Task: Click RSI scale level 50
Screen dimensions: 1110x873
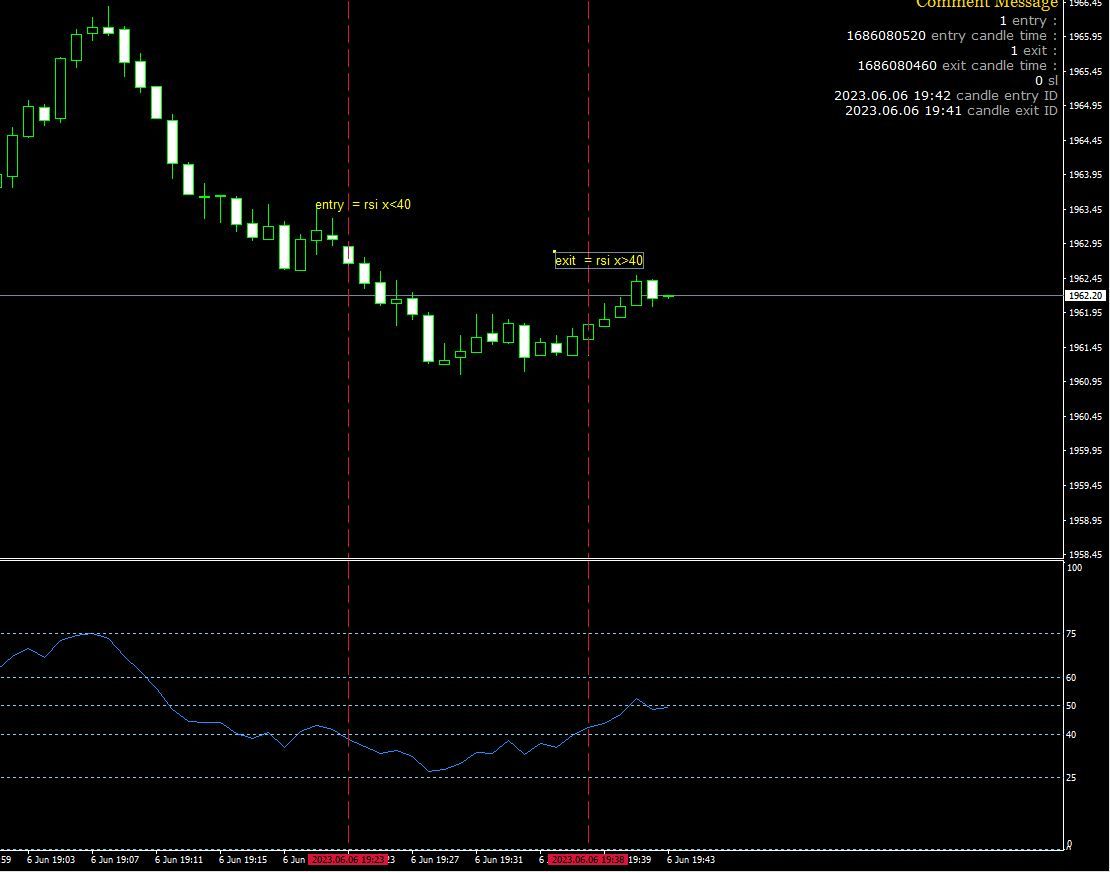Action: point(1071,706)
